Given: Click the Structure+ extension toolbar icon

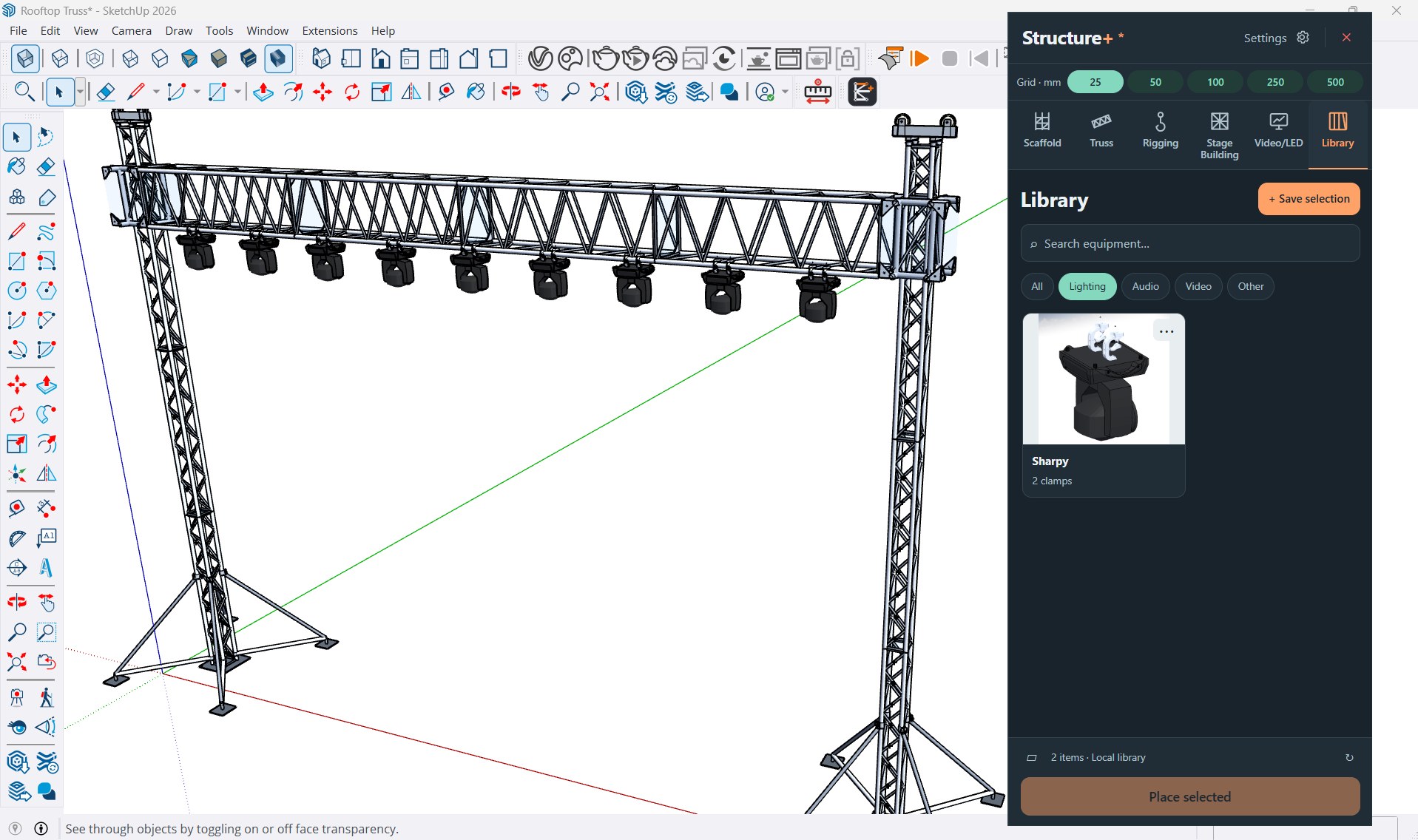Looking at the screenshot, I should (862, 92).
